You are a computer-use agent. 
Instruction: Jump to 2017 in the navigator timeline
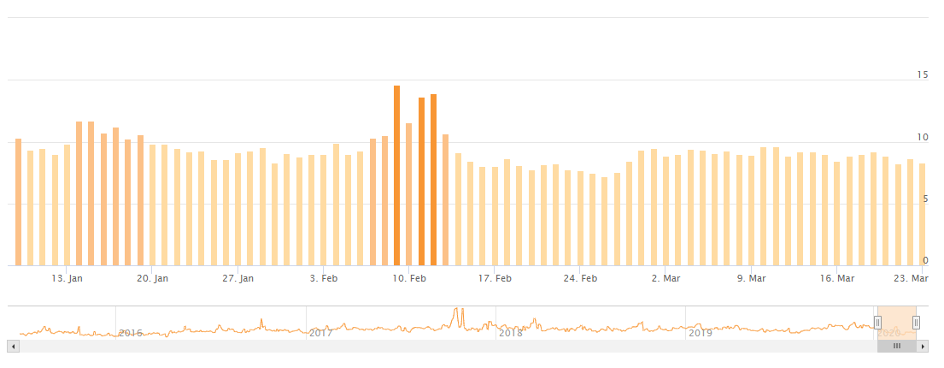[320, 332]
